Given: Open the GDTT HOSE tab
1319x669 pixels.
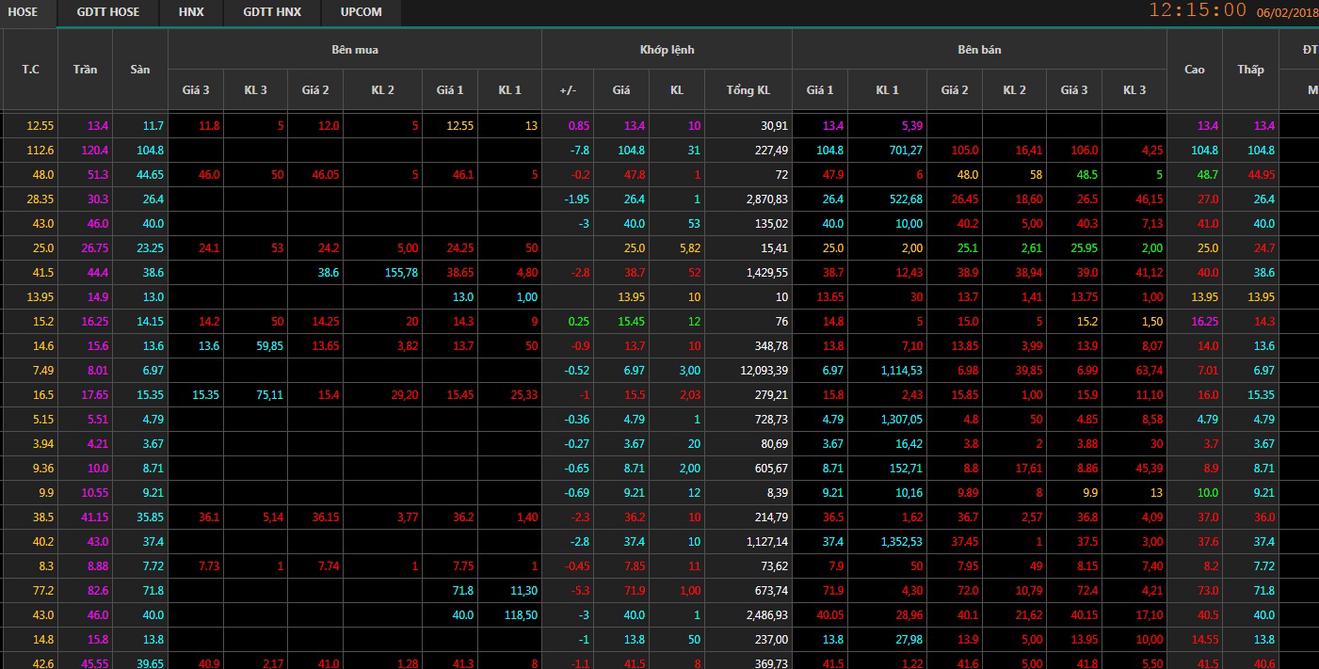Looking at the screenshot, I should 108,12.
